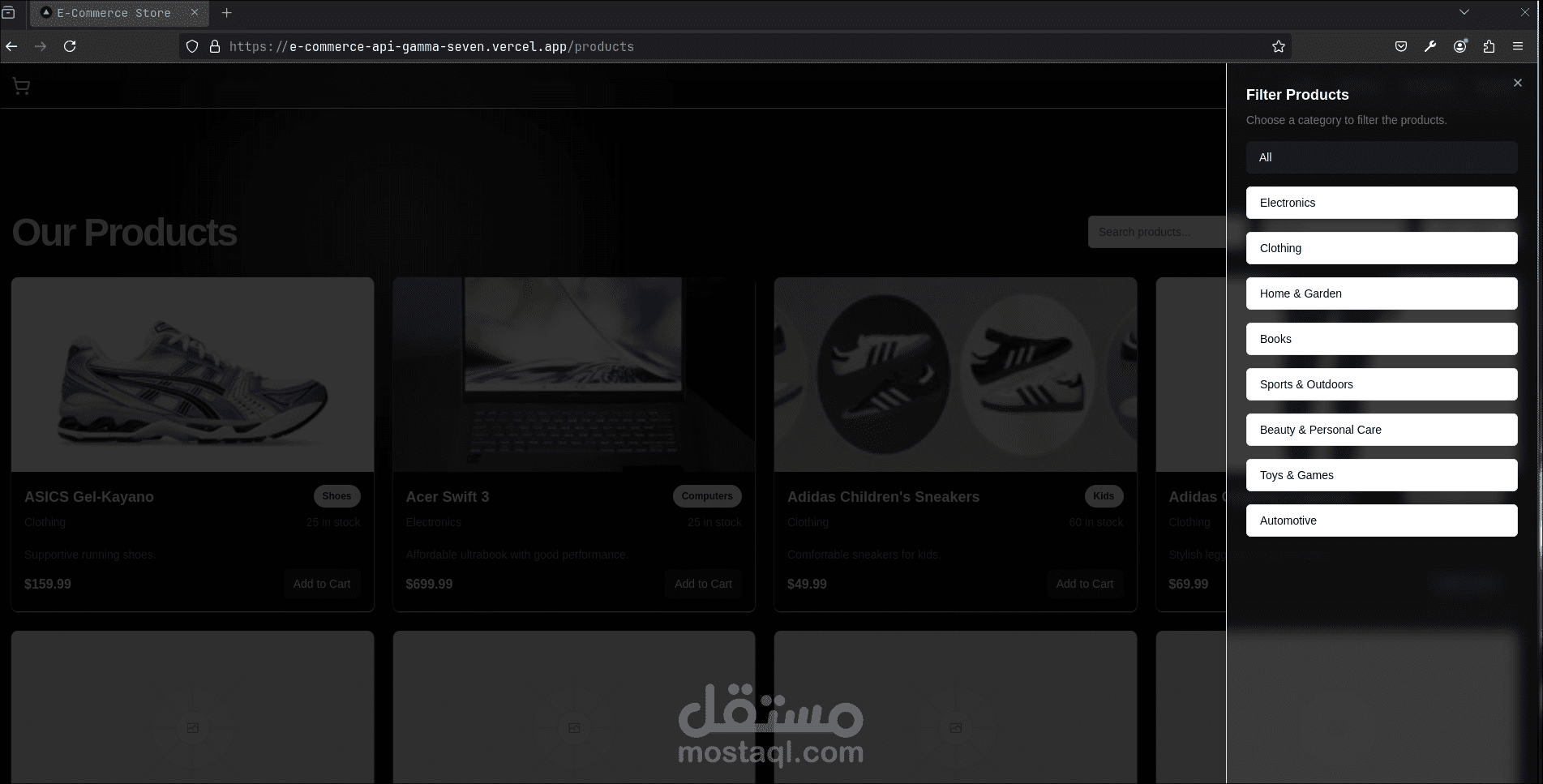Close the Filter Products panel
Image resolution: width=1543 pixels, height=784 pixels.
click(1518, 83)
